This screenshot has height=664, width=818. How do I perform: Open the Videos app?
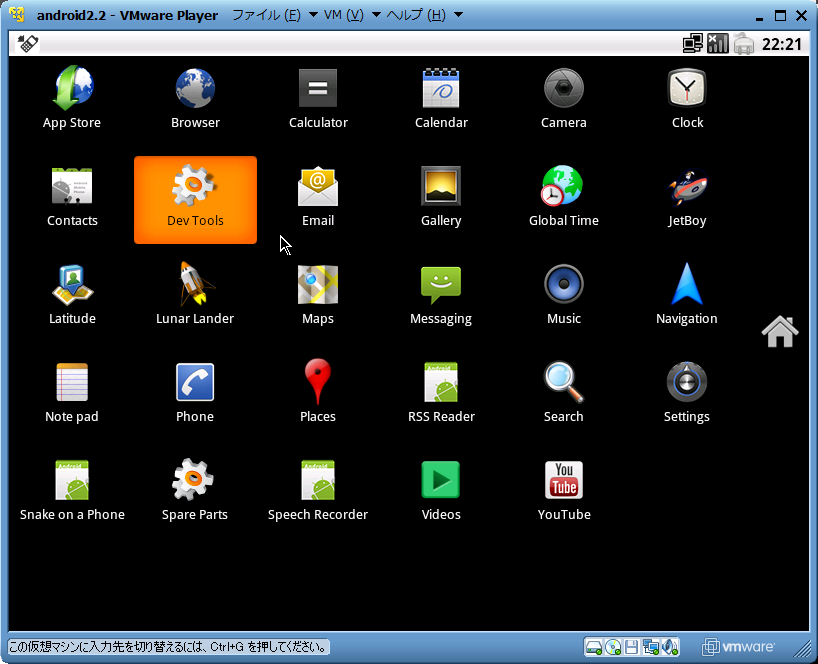point(441,491)
